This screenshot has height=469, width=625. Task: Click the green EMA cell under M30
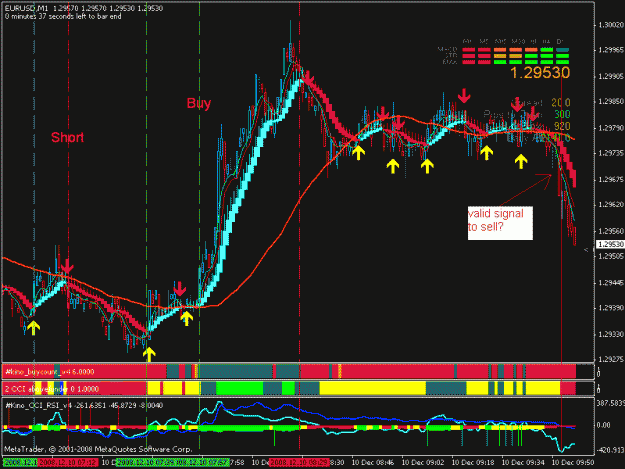point(516,62)
